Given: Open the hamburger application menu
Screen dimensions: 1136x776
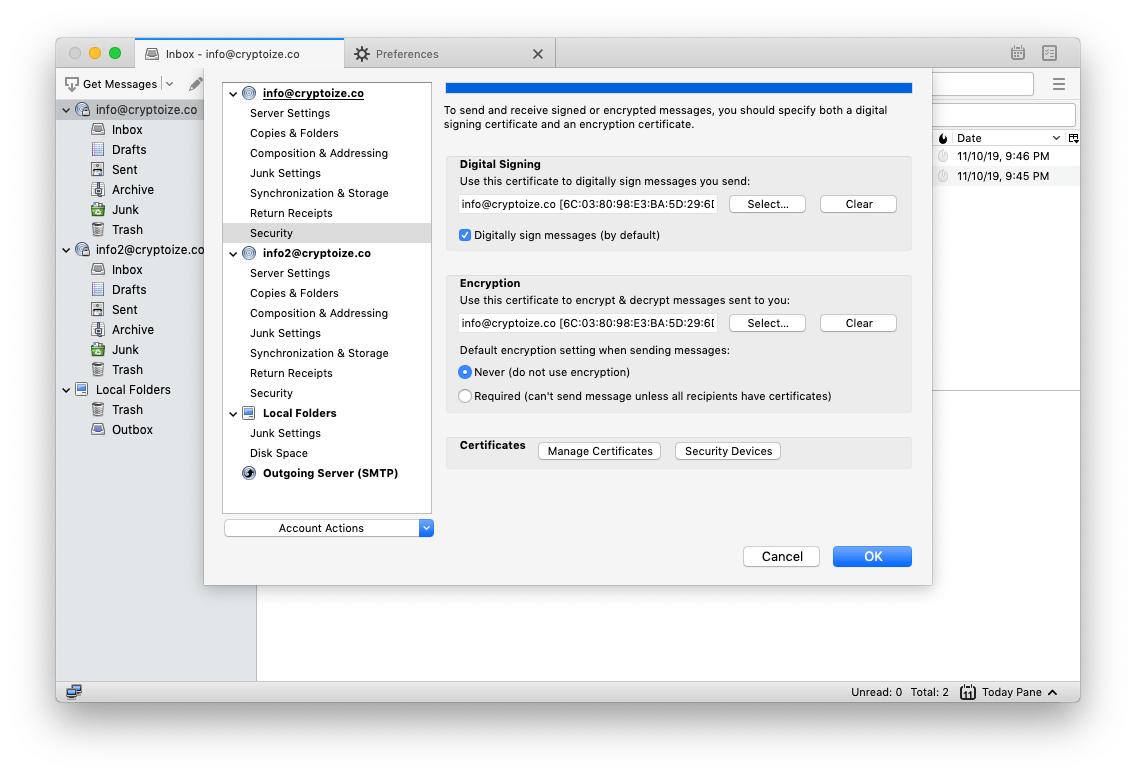Looking at the screenshot, I should click(x=1058, y=84).
